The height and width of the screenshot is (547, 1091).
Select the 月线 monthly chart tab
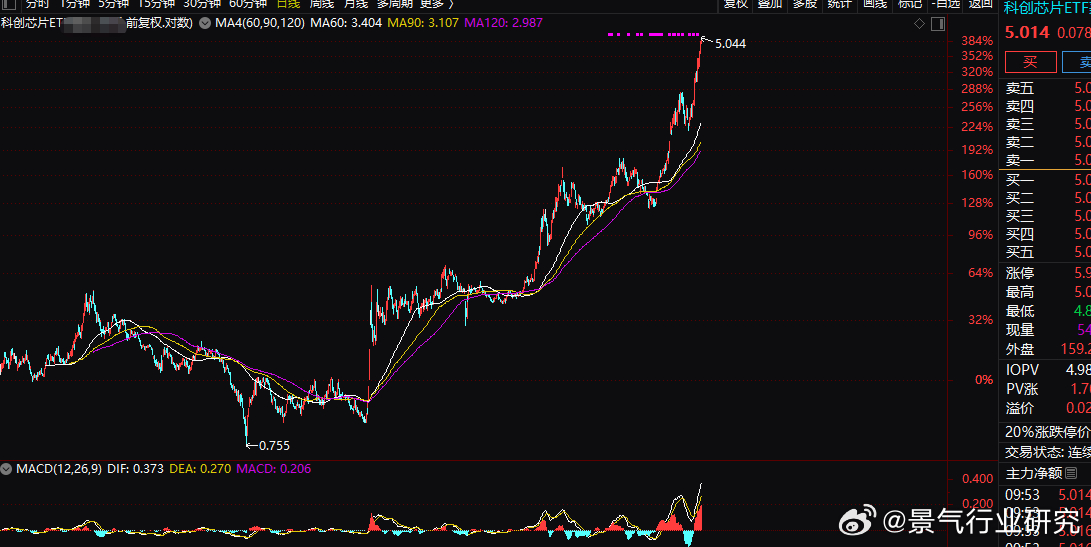[356, 3]
